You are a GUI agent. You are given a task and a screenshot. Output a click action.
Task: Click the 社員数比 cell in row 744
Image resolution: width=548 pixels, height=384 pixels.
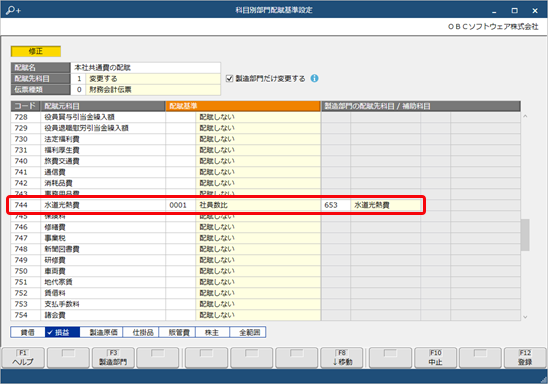click(x=258, y=205)
